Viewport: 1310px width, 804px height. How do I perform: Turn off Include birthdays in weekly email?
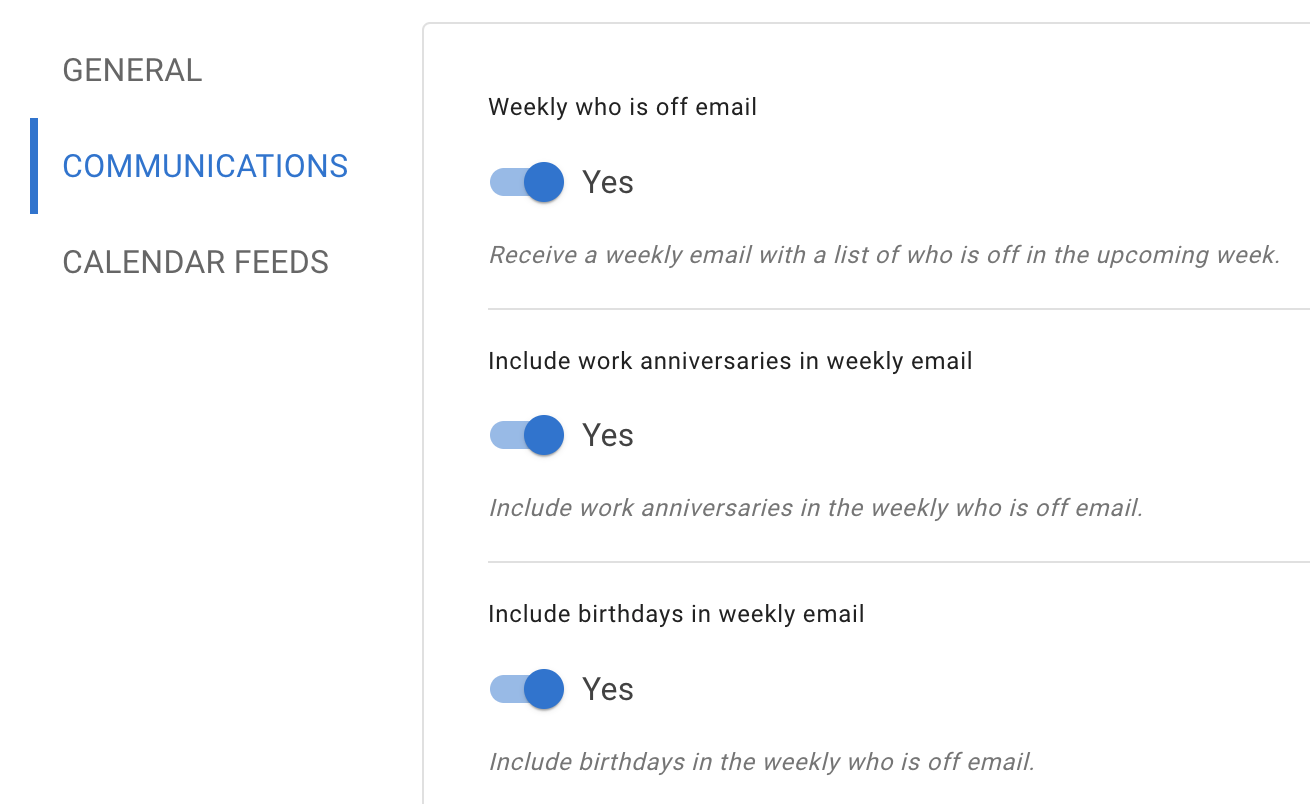526,689
